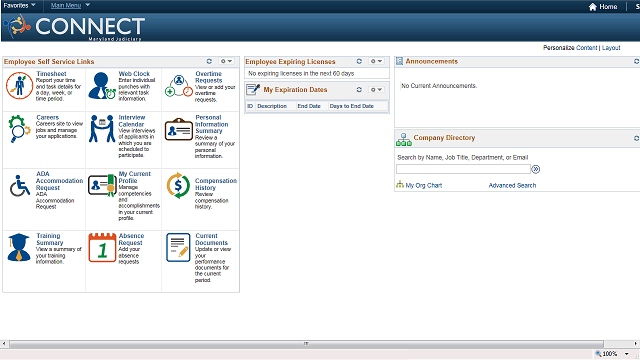Click the End Date column header
This screenshot has height=360, width=640.
coord(309,106)
